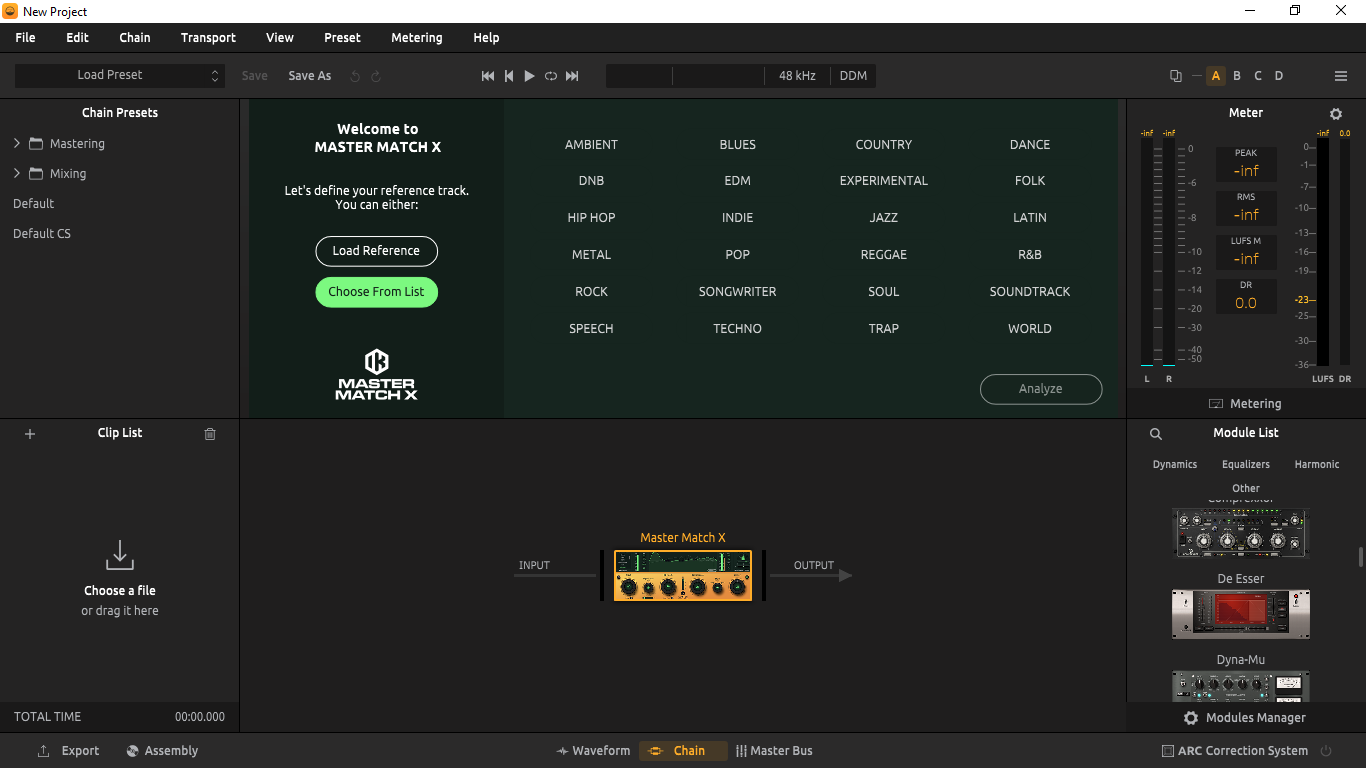1366x768 pixels.
Task: Expand the Mastering presets folder
Action: pyautogui.click(x=17, y=144)
